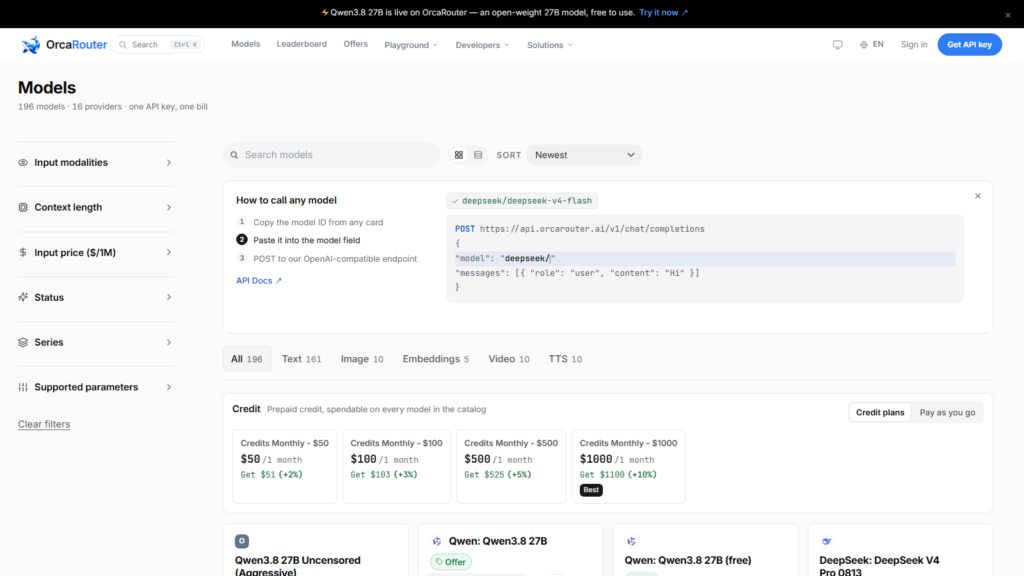Select the Embeddings 5 tab

pyautogui.click(x=436, y=359)
